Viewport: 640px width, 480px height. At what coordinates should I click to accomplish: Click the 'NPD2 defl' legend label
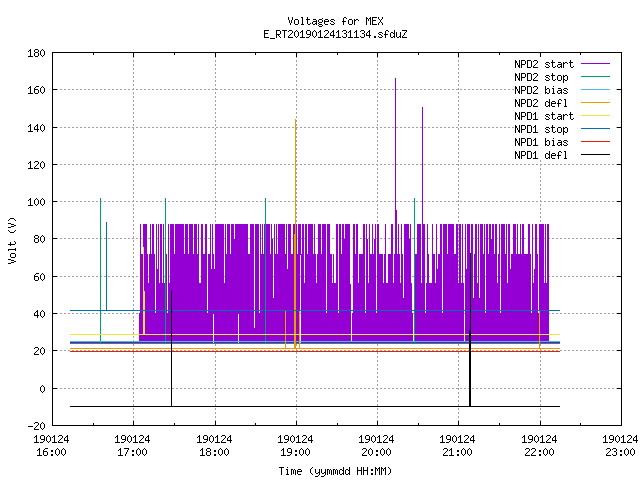tap(541, 103)
